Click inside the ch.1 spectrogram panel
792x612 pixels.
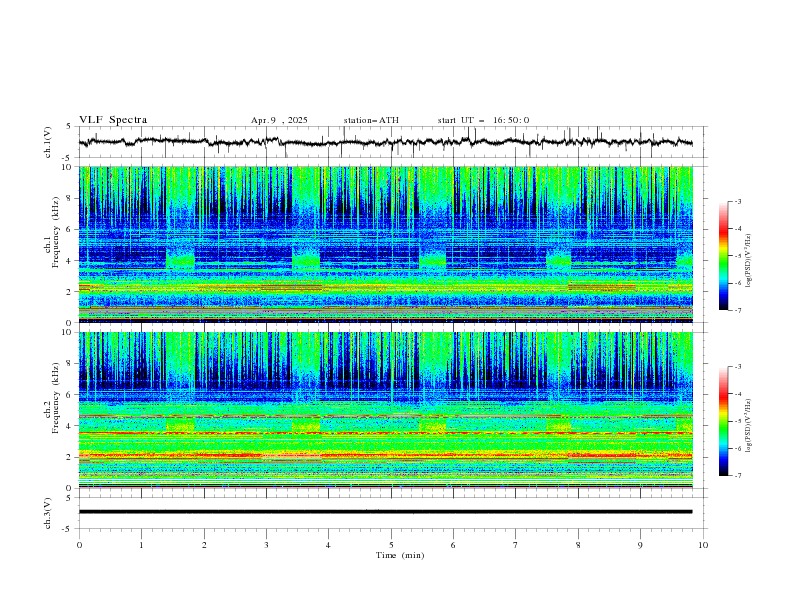point(385,244)
